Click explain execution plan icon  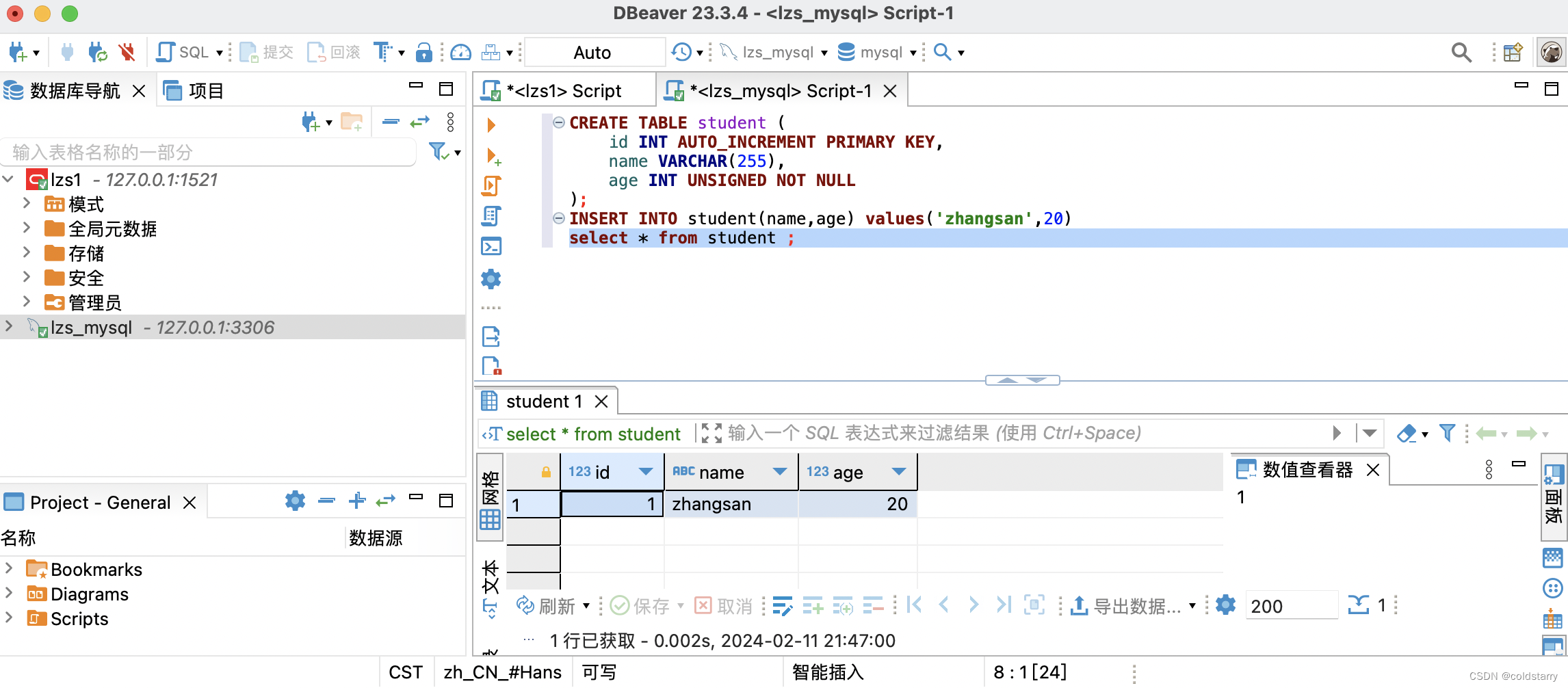[x=491, y=216]
